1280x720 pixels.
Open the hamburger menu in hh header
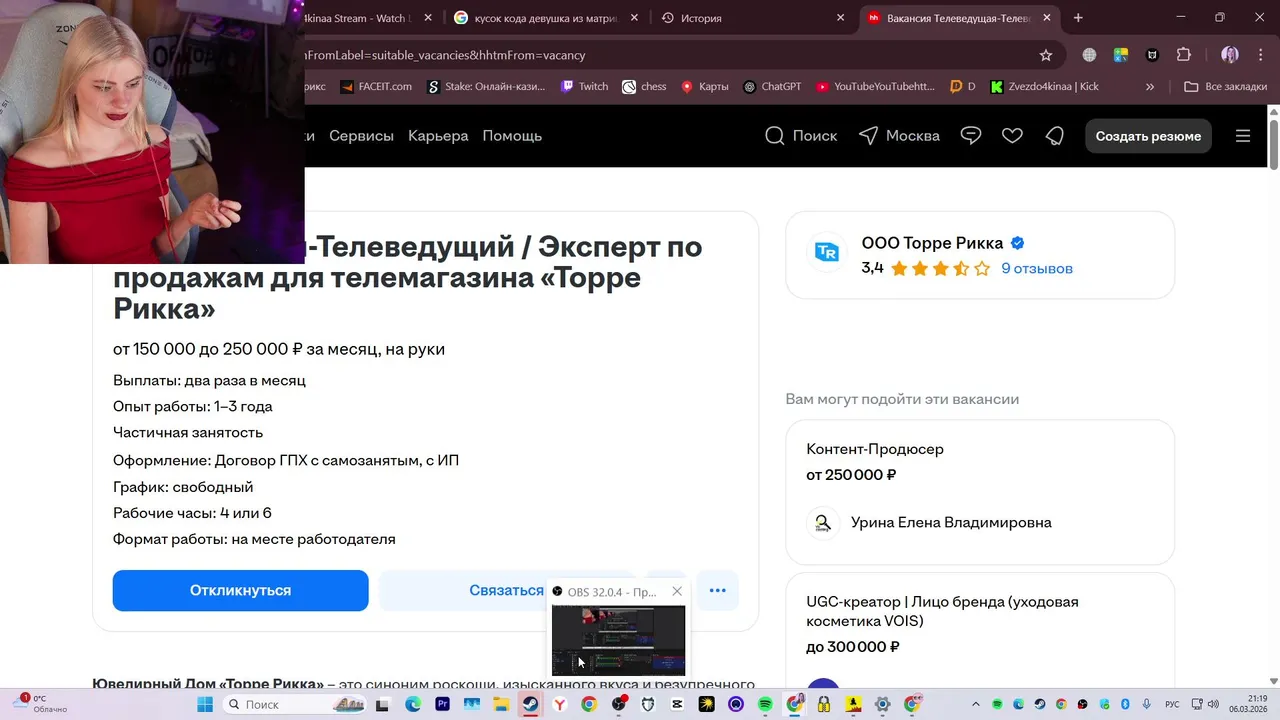click(1243, 136)
